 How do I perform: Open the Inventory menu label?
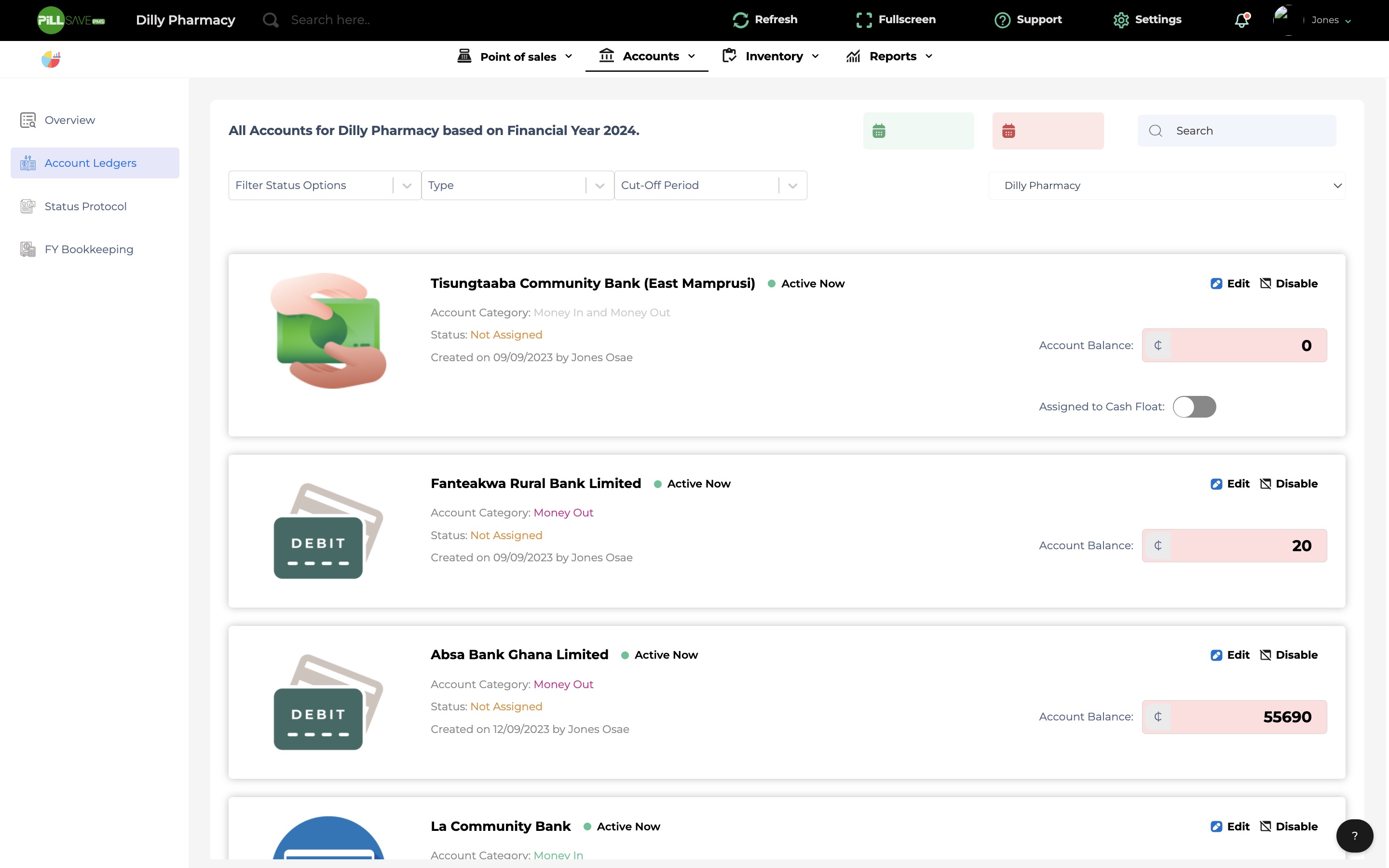point(774,56)
